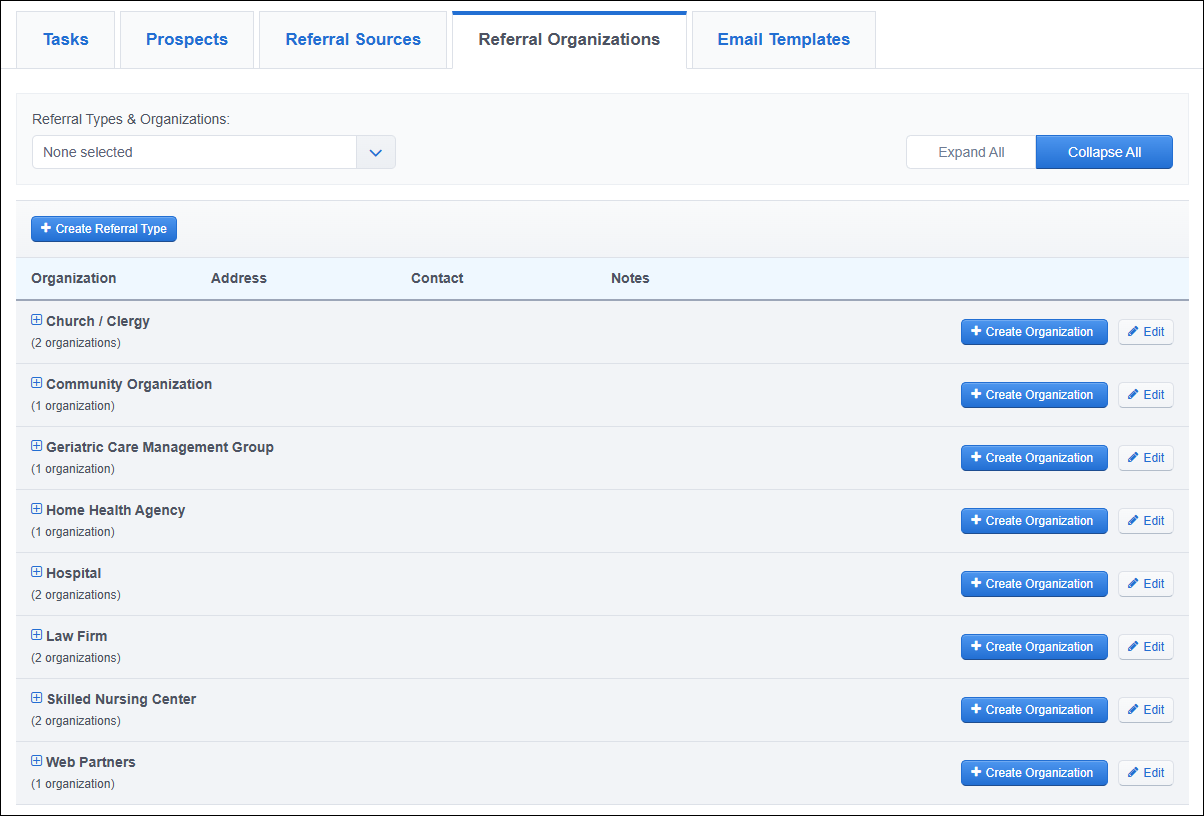
Task: Click the organization count under Law Firm
Action: click(76, 658)
